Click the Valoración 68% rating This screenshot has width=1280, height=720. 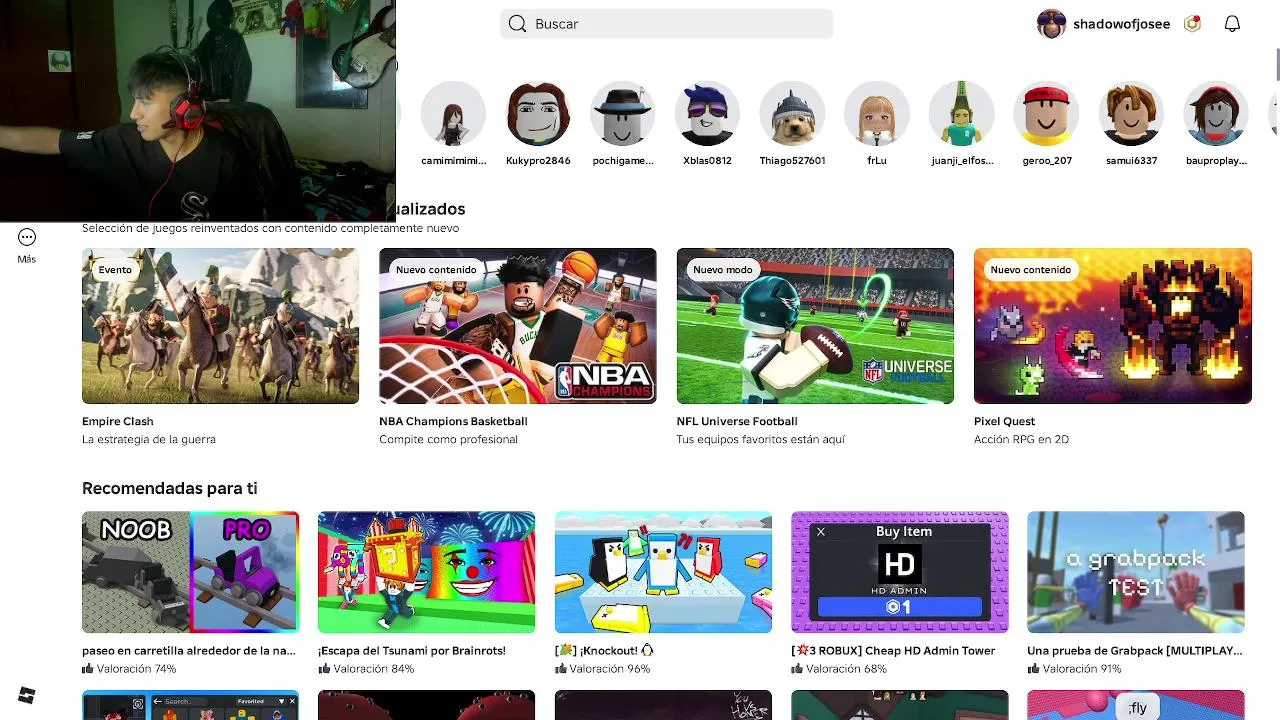[x=839, y=669]
